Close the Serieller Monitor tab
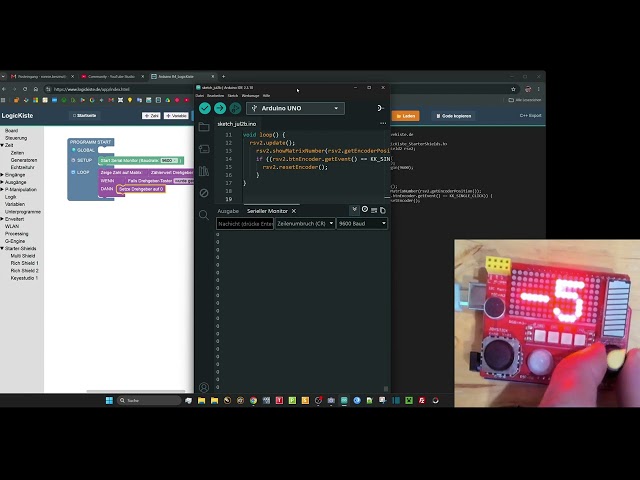 point(294,211)
